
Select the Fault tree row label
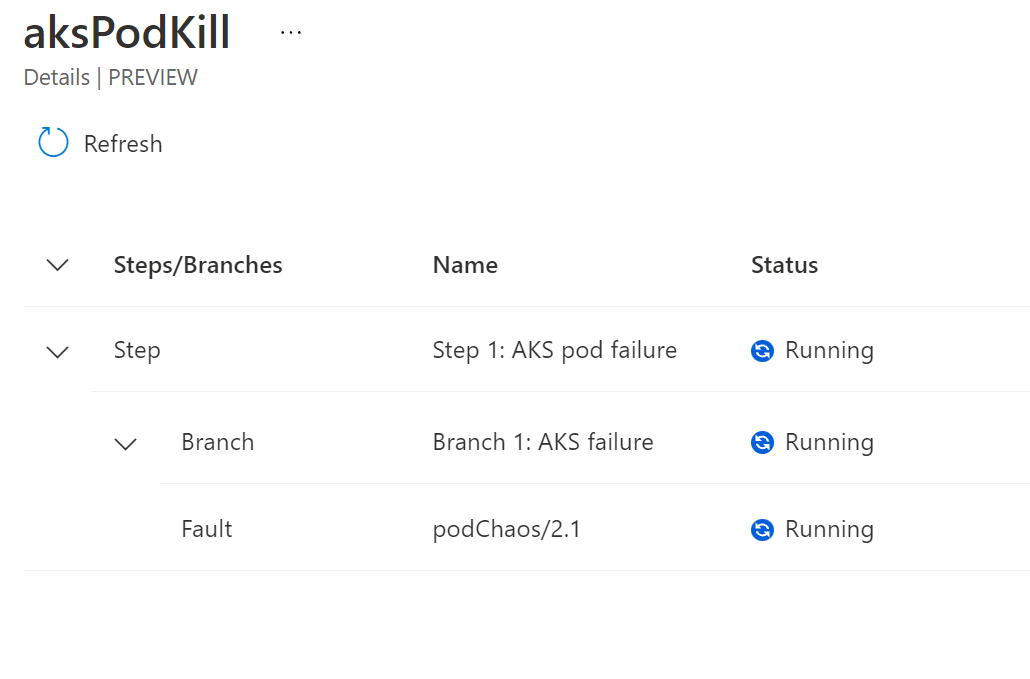(x=206, y=529)
